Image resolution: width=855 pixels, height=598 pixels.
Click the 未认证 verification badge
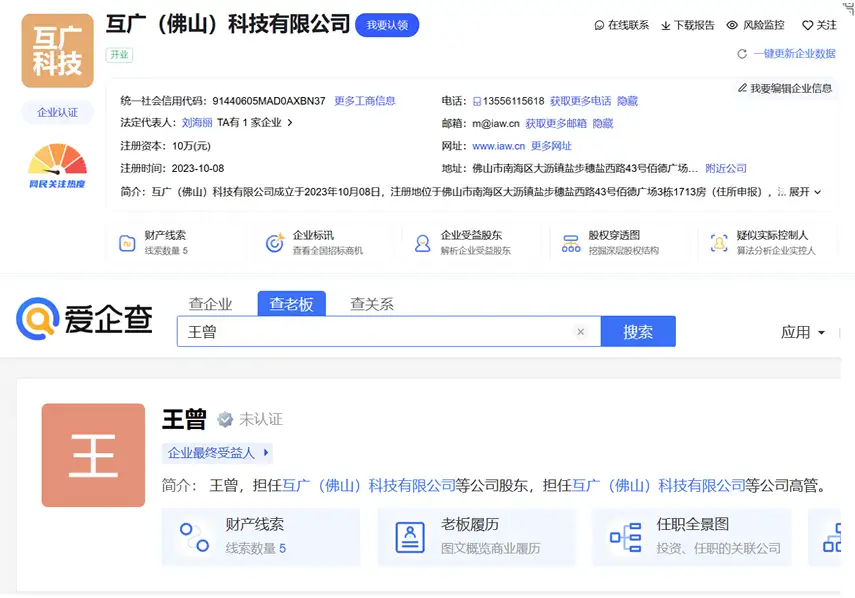[250, 419]
